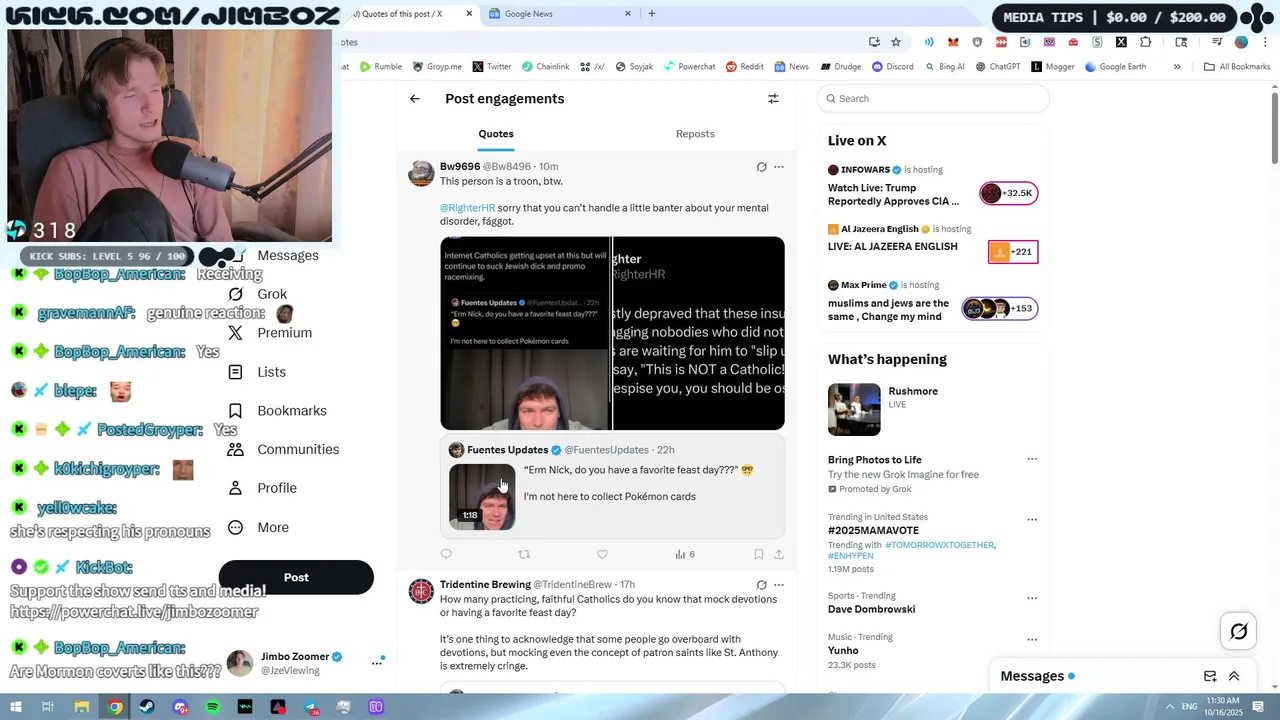Open the Dave Dombrowski trend

pyautogui.click(x=871, y=609)
